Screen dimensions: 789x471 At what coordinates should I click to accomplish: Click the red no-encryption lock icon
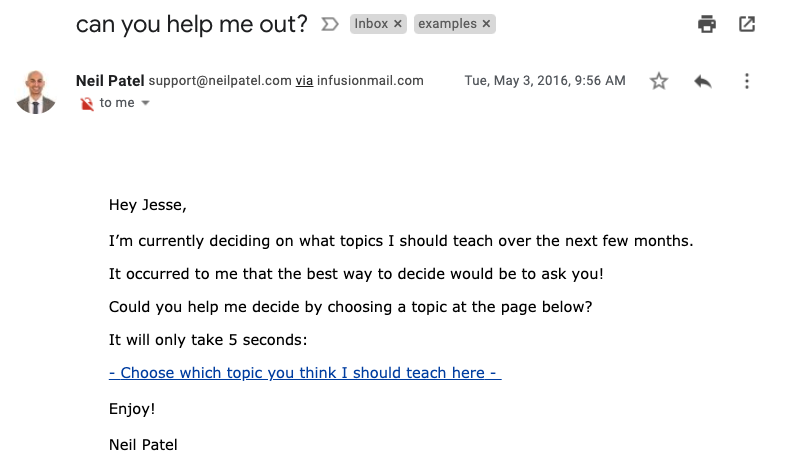pyautogui.click(x=86, y=103)
